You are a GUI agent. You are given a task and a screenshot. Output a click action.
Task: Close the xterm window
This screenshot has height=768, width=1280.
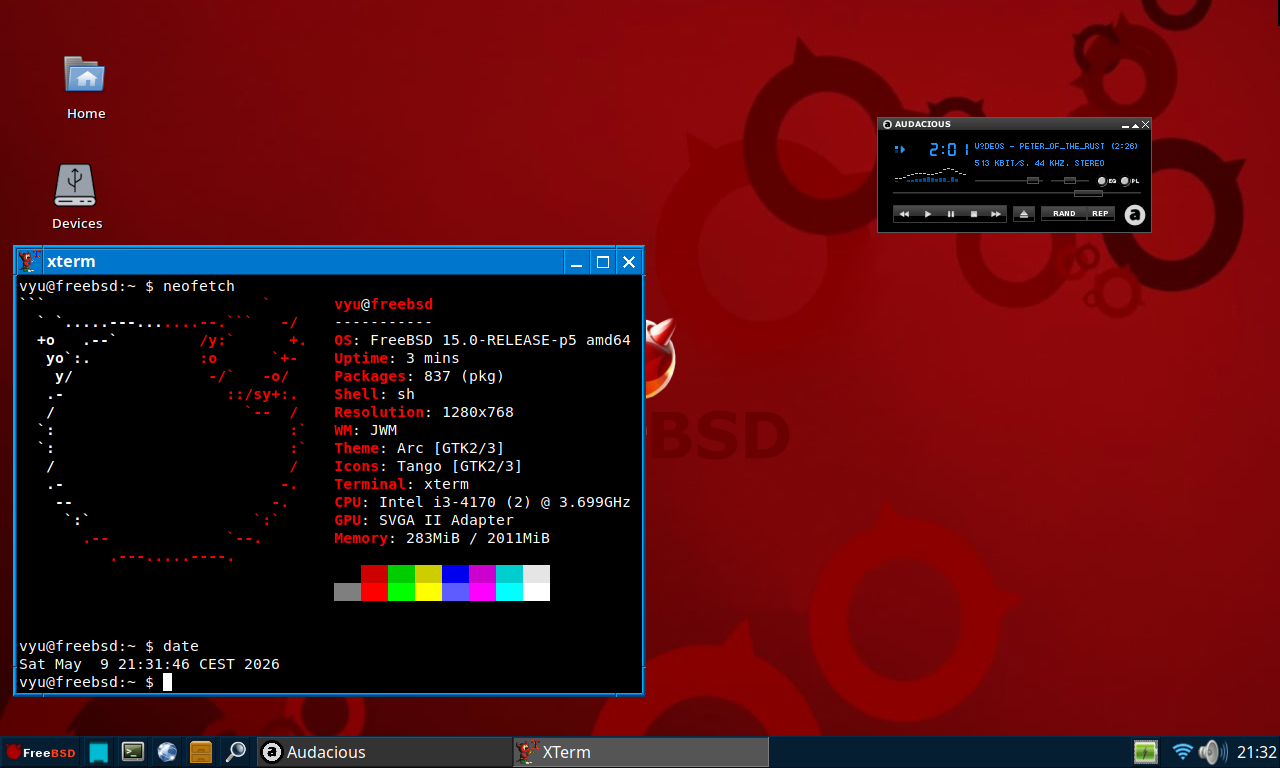click(629, 262)
